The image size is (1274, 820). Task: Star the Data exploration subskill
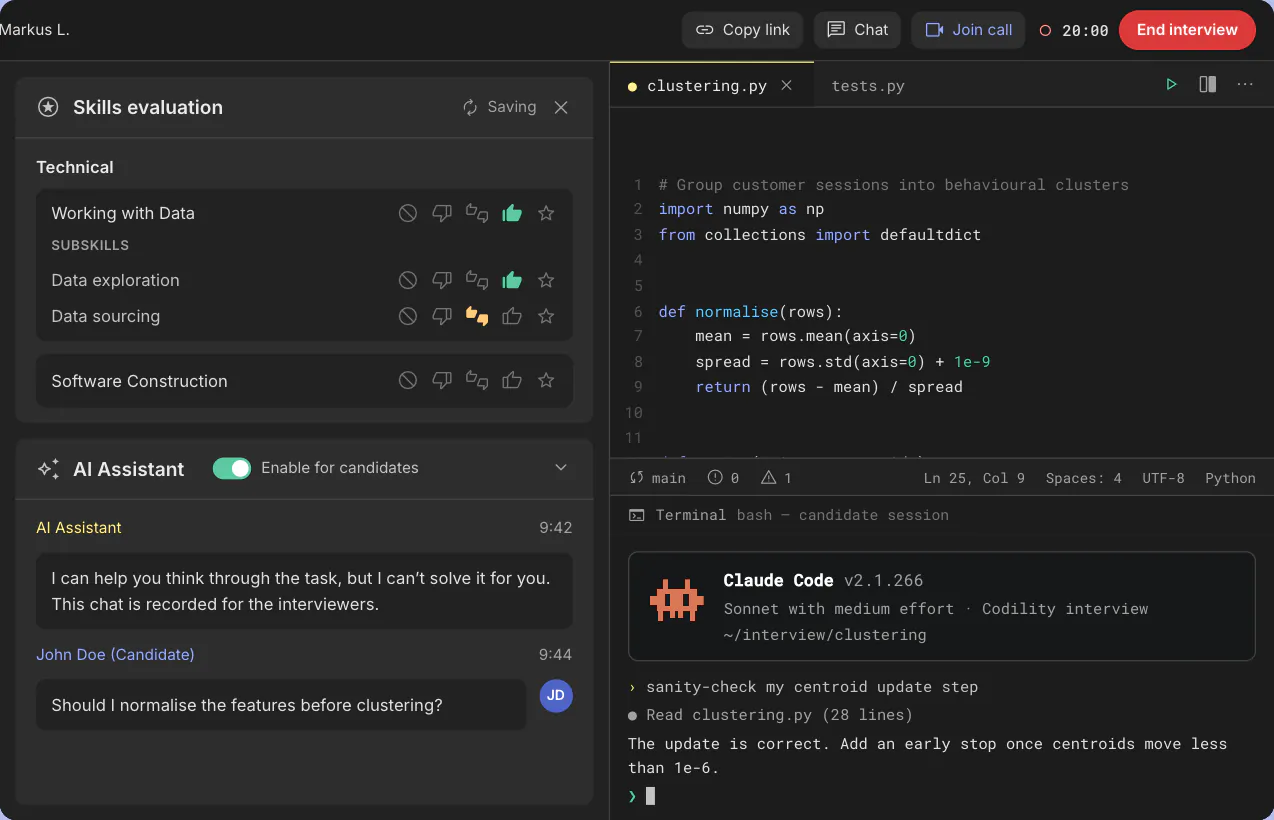coord(546,280)
